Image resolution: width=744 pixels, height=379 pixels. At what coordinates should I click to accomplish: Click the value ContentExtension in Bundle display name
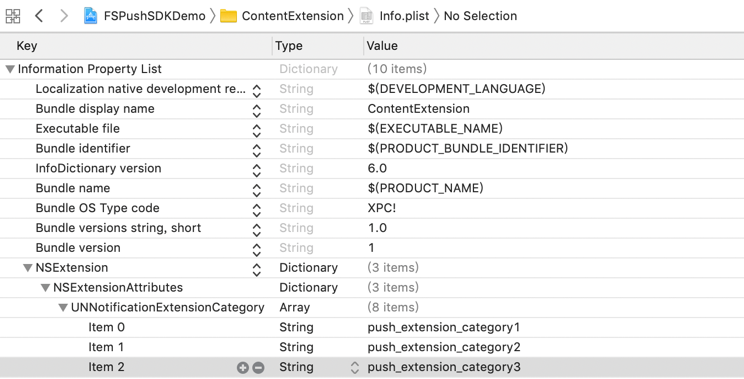418,109
